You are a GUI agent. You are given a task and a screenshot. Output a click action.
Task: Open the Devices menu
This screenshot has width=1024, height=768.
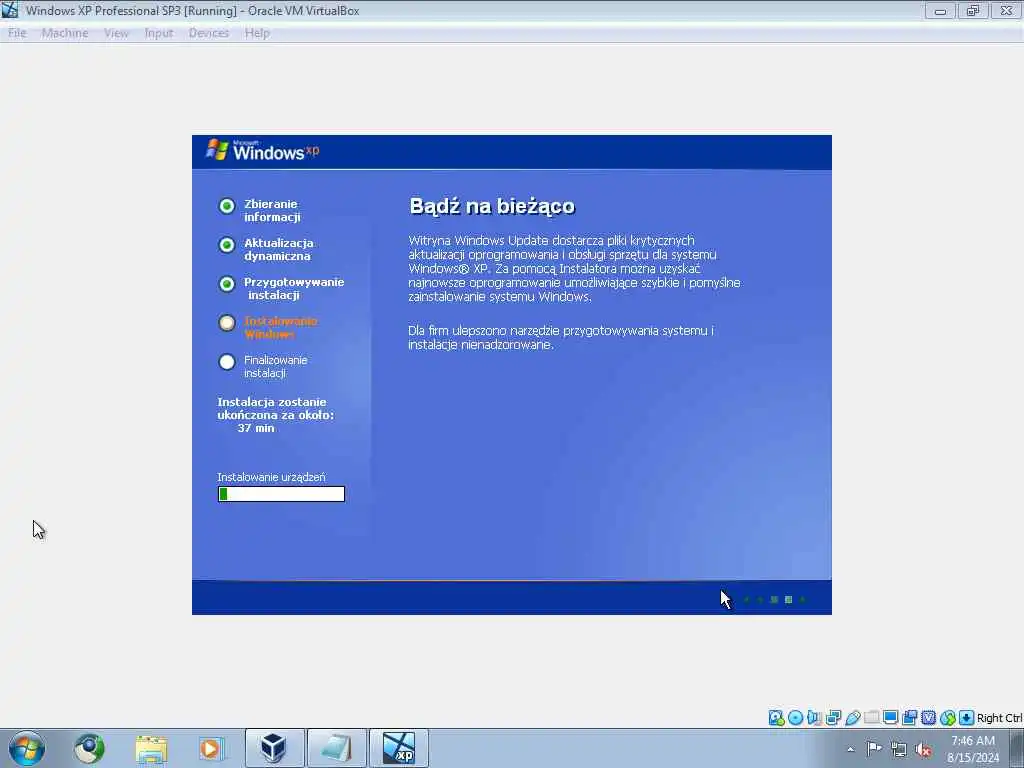pos(208,33)
